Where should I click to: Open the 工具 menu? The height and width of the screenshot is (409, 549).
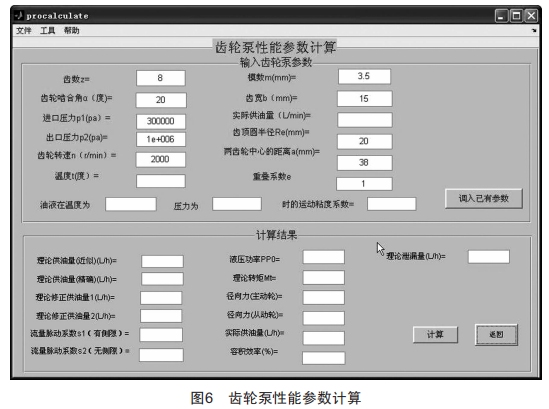48,31
